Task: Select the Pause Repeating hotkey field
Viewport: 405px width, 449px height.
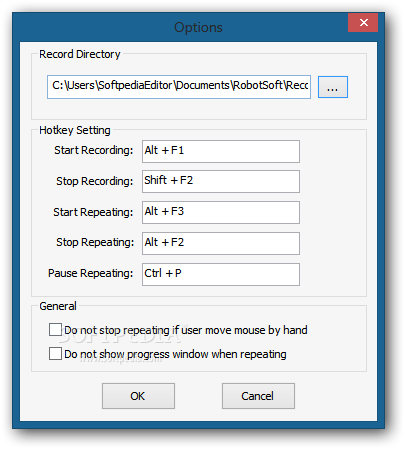Action: click(221, 274)
